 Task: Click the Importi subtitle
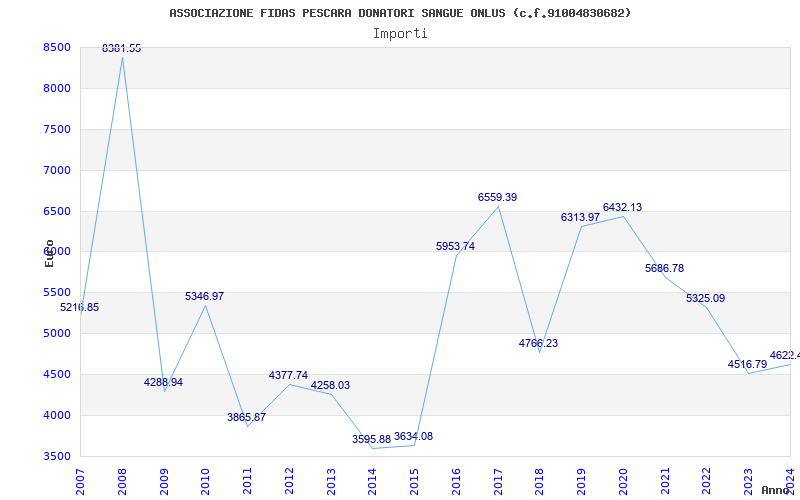[x=400, y=34]
